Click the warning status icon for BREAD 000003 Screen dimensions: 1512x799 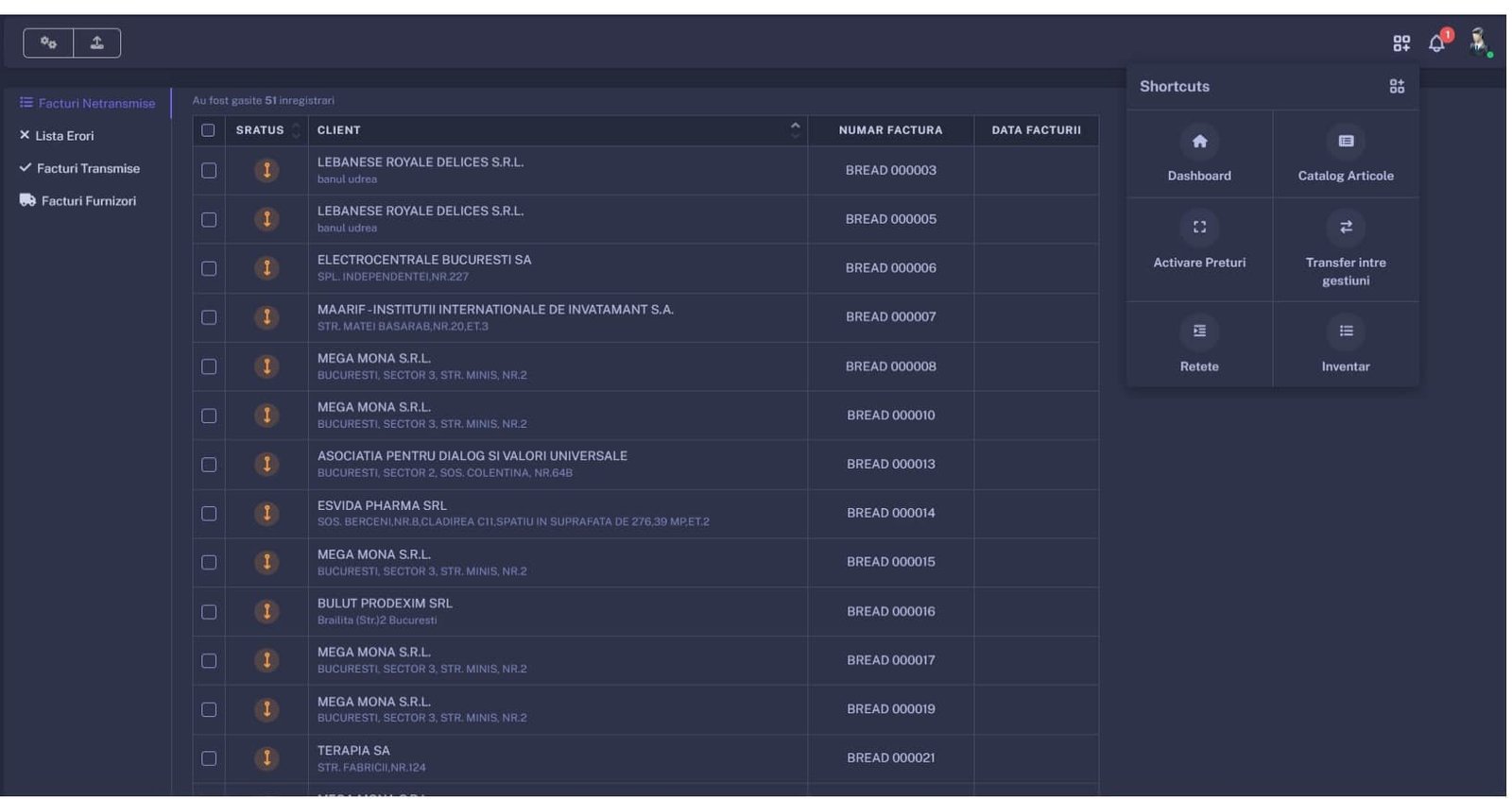(x=266, y=170)
